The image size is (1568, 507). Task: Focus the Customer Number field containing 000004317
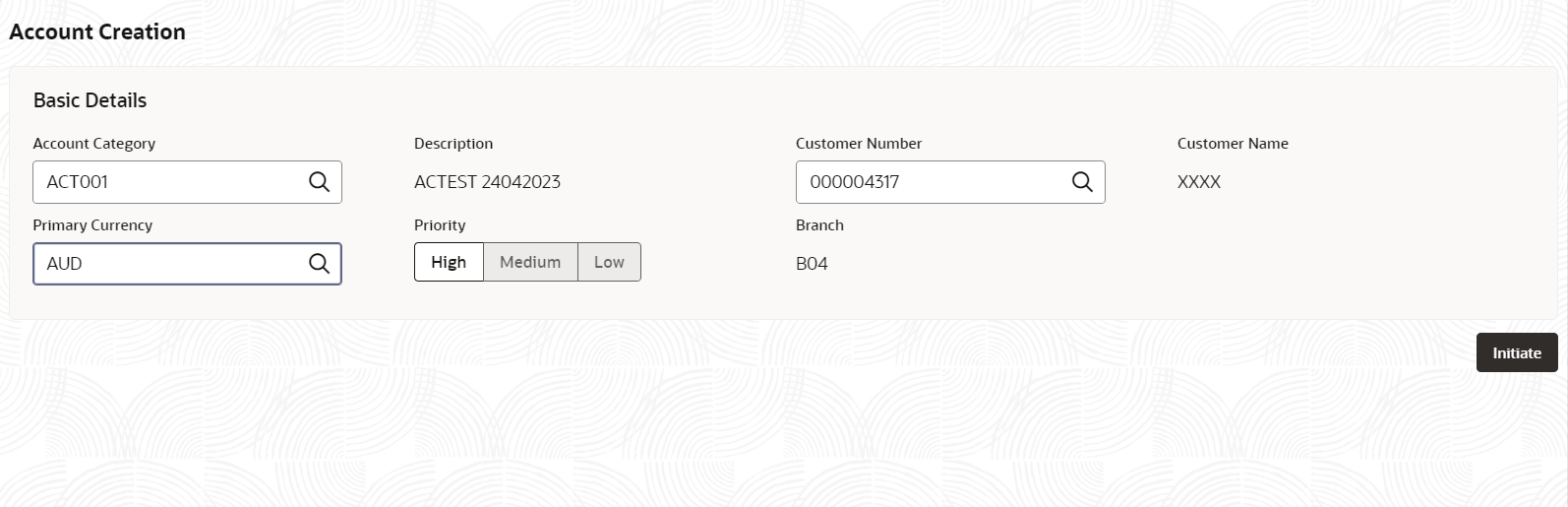click(x=950, y=182)
